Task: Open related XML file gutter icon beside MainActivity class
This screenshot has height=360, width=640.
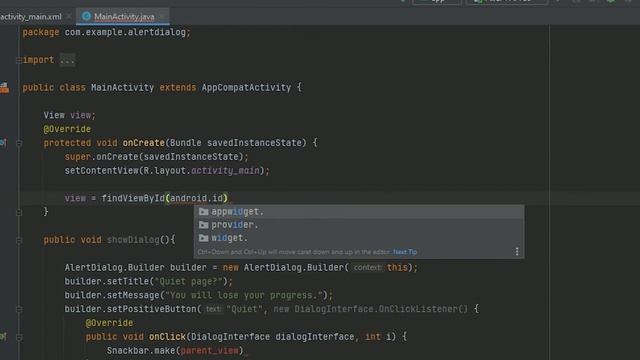Action: (x=4, y=88)
